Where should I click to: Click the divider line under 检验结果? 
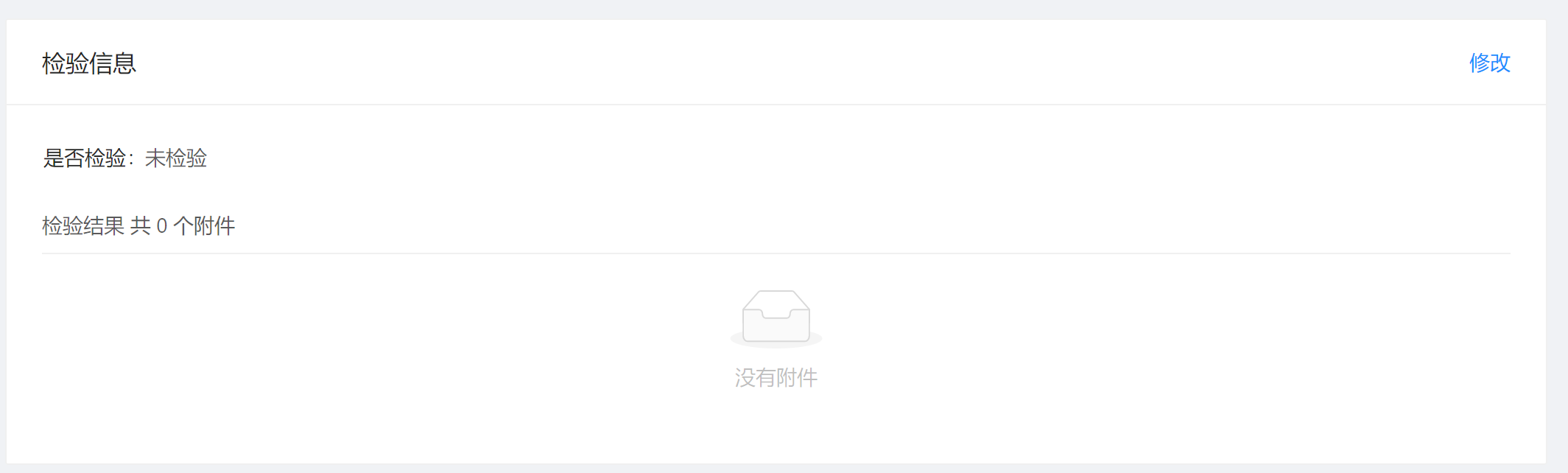(x=776, y=253)
